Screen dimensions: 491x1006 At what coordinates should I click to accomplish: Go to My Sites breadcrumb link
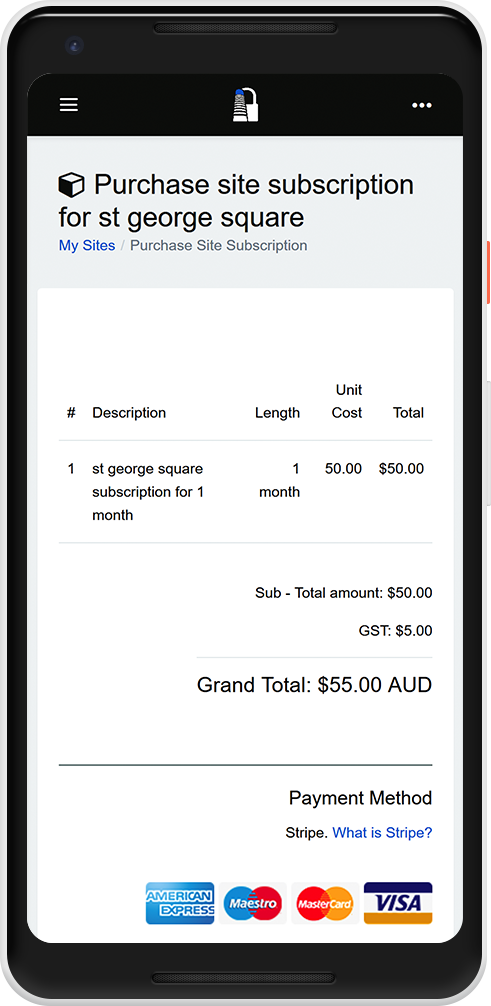pyautogui.click(x=87, y=246)
